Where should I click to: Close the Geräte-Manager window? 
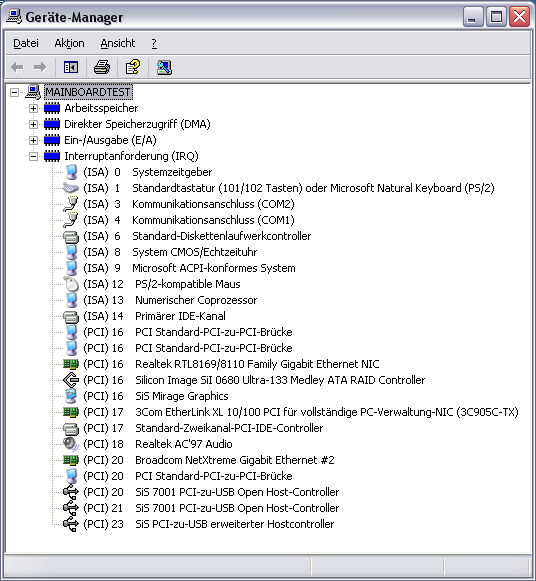tap(519, 17)
